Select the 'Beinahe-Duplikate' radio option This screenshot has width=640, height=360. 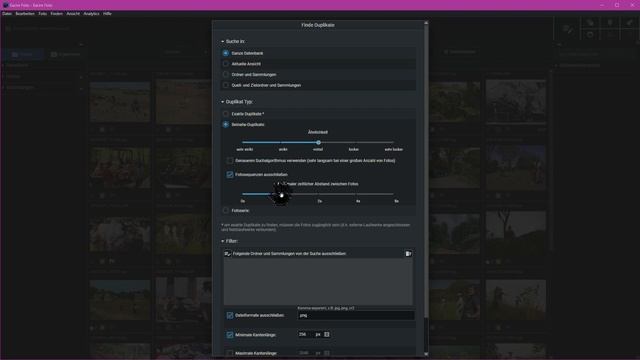[x=226, y=124]
